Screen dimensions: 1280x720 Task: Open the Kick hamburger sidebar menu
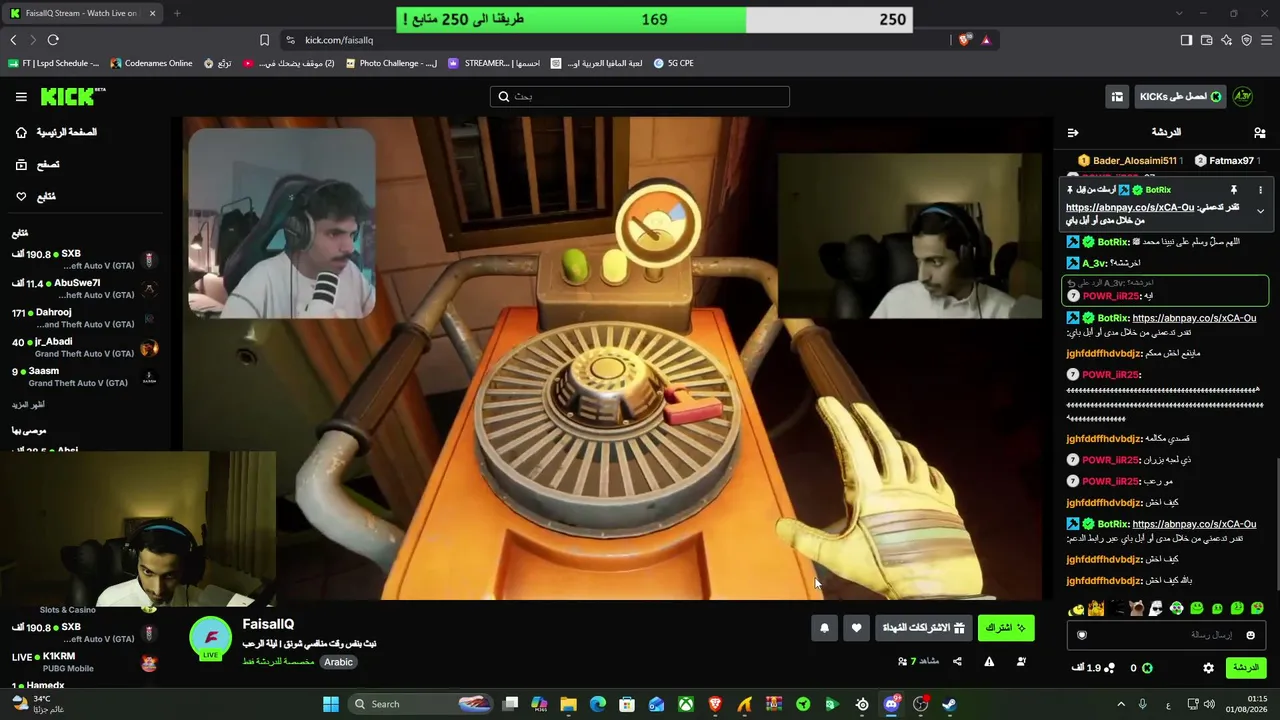pyautogui.click(x=21, y=97)
